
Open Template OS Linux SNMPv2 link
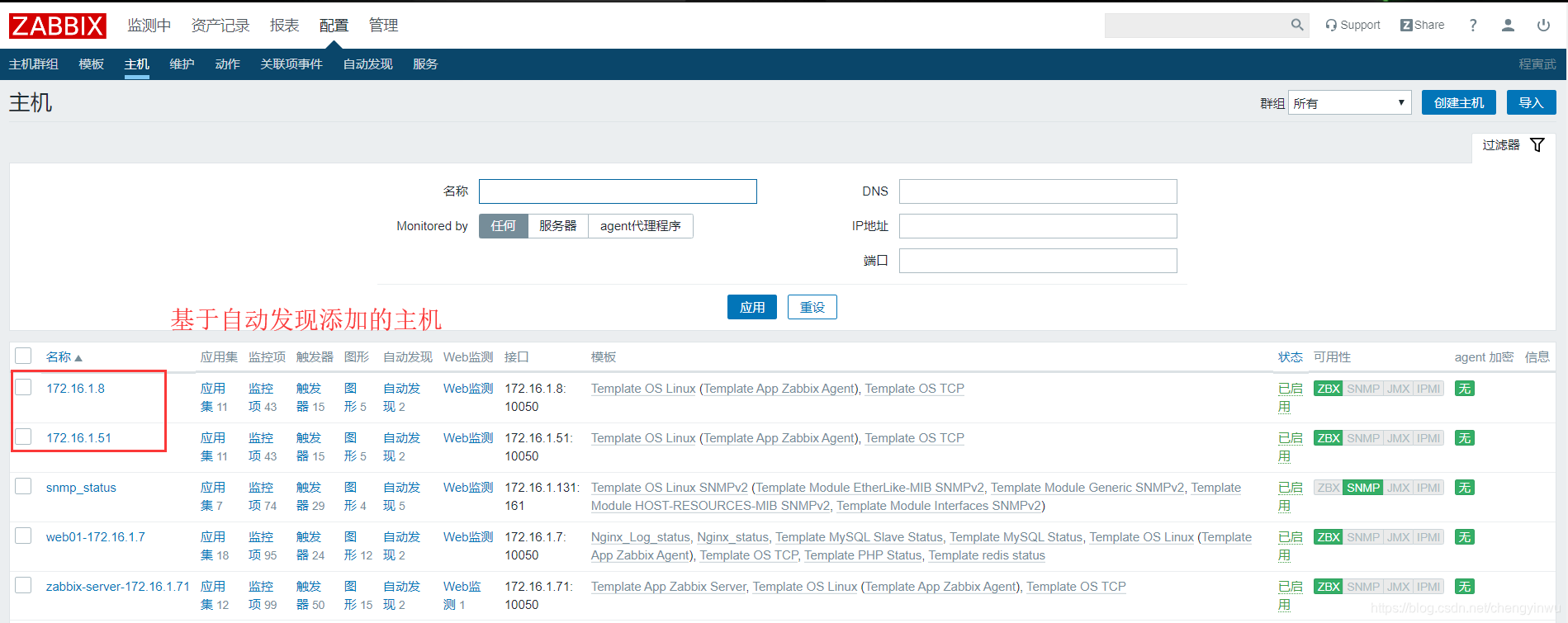coord(670,488)
